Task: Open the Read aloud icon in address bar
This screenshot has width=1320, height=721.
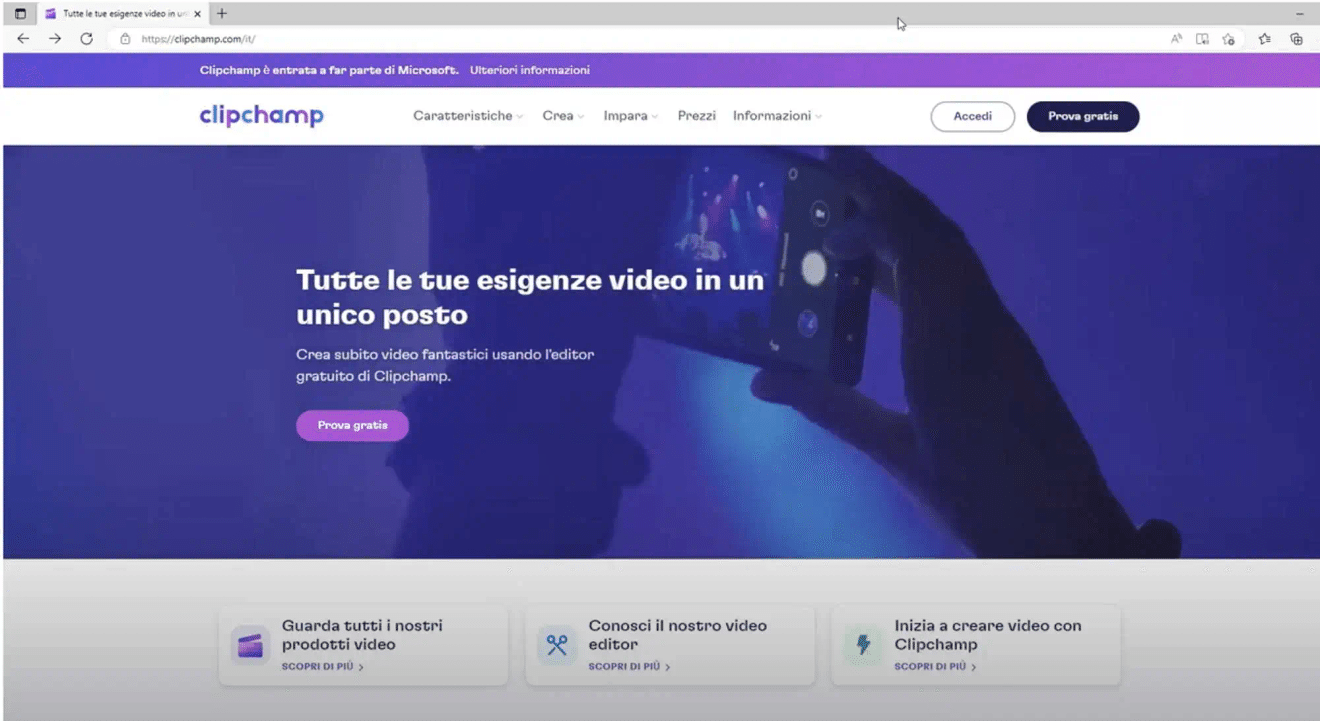Action: pos(1176,39)
